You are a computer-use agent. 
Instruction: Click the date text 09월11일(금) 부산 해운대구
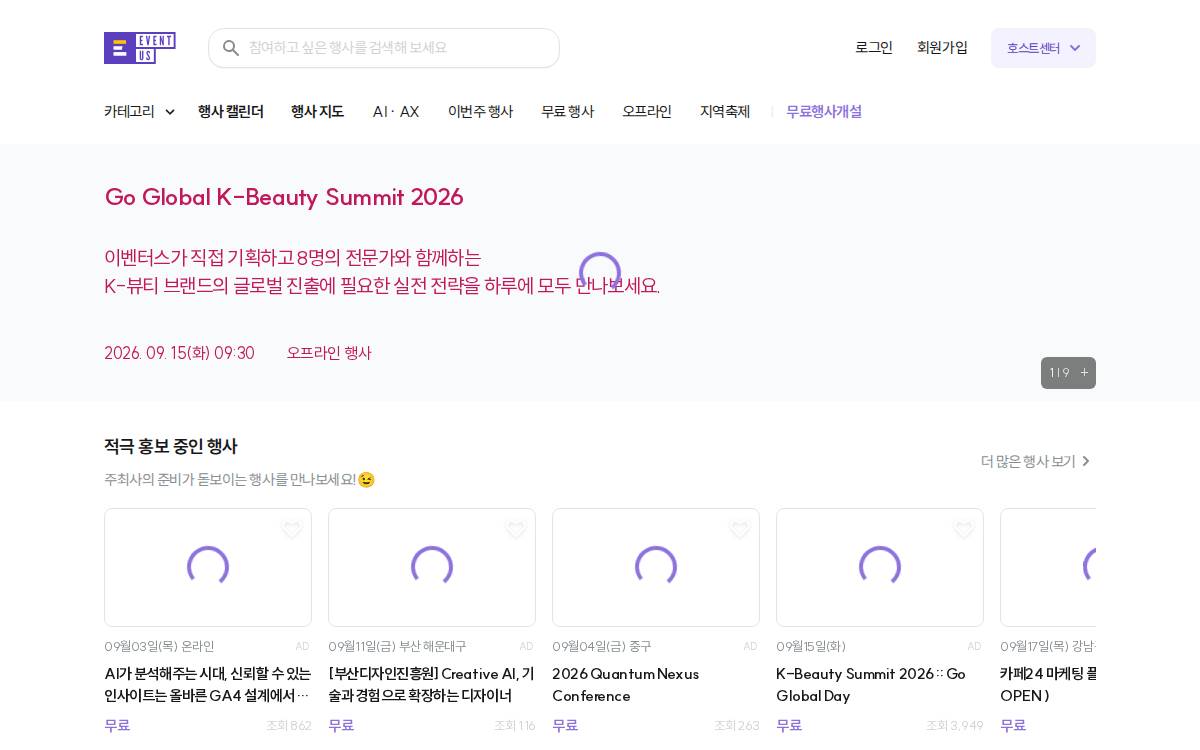coord(397,647)
